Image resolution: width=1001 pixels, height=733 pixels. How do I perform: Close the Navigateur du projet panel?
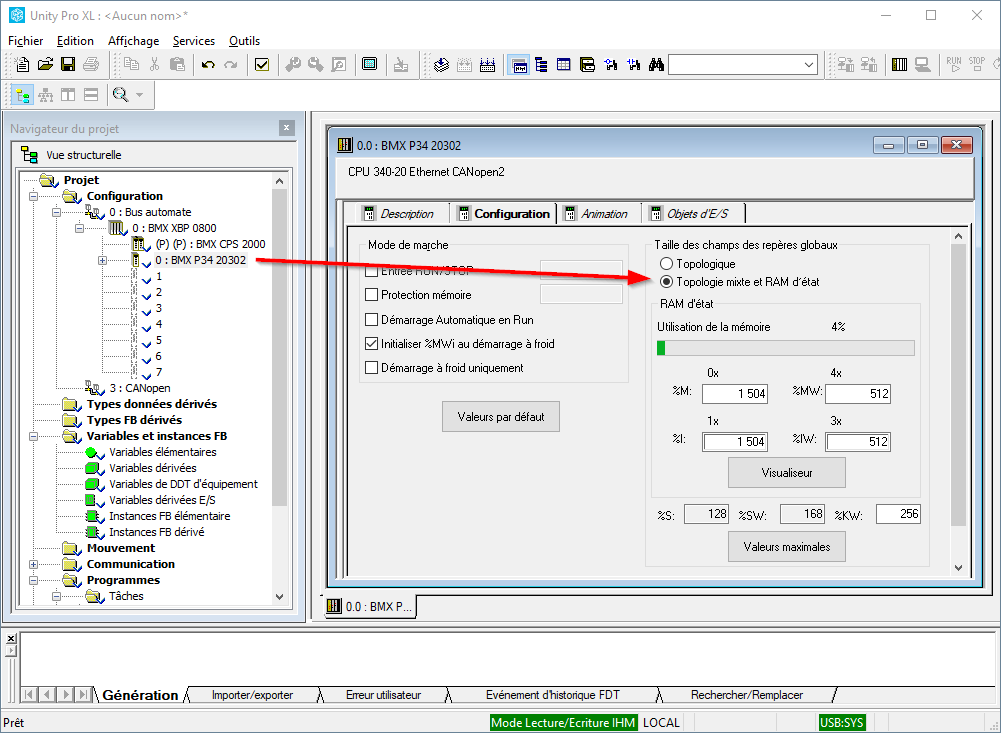[287, 128]
